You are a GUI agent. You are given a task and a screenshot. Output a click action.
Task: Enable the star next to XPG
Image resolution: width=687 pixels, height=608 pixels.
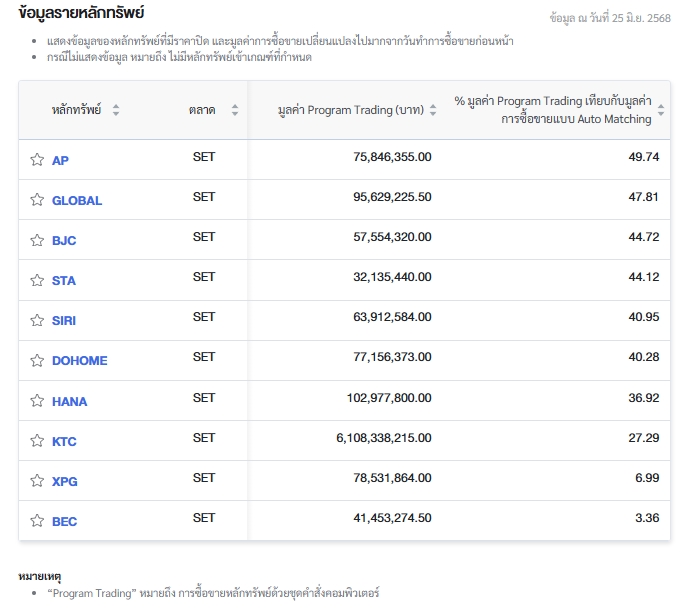click(37, 481)
